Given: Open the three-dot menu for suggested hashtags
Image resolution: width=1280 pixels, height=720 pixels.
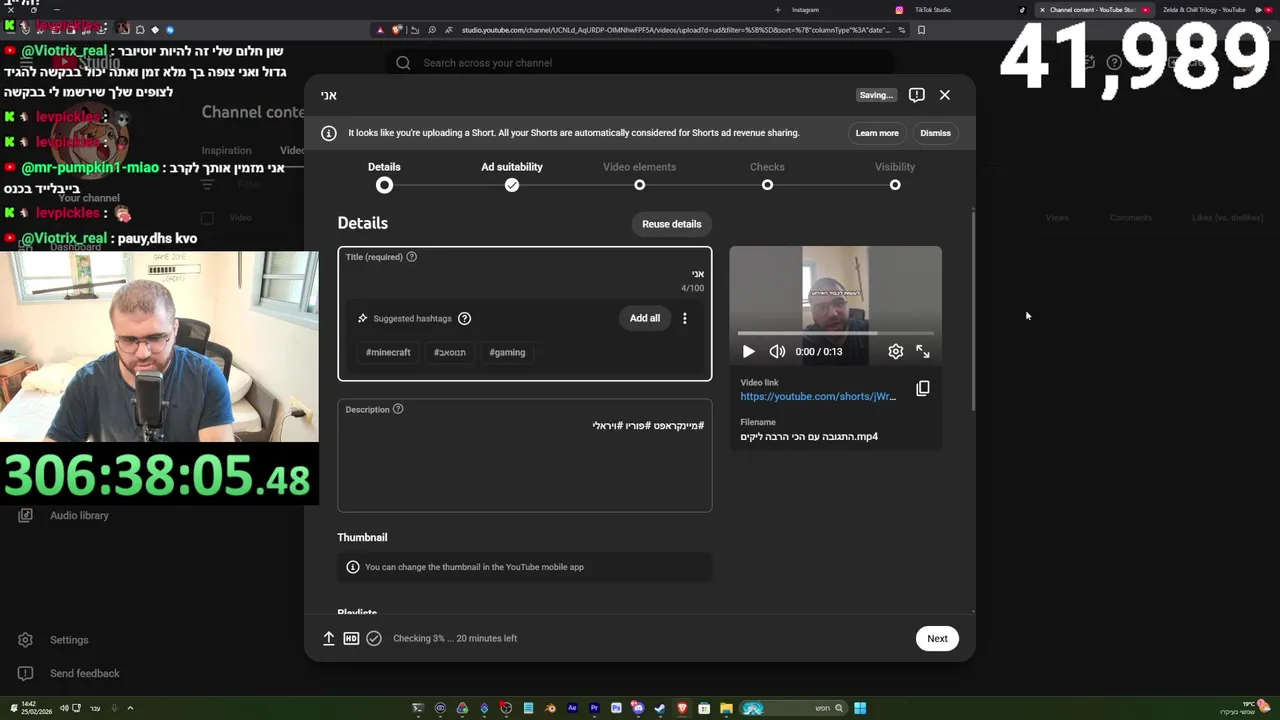Looking at the screenshot, I should (x=685, y=318).
